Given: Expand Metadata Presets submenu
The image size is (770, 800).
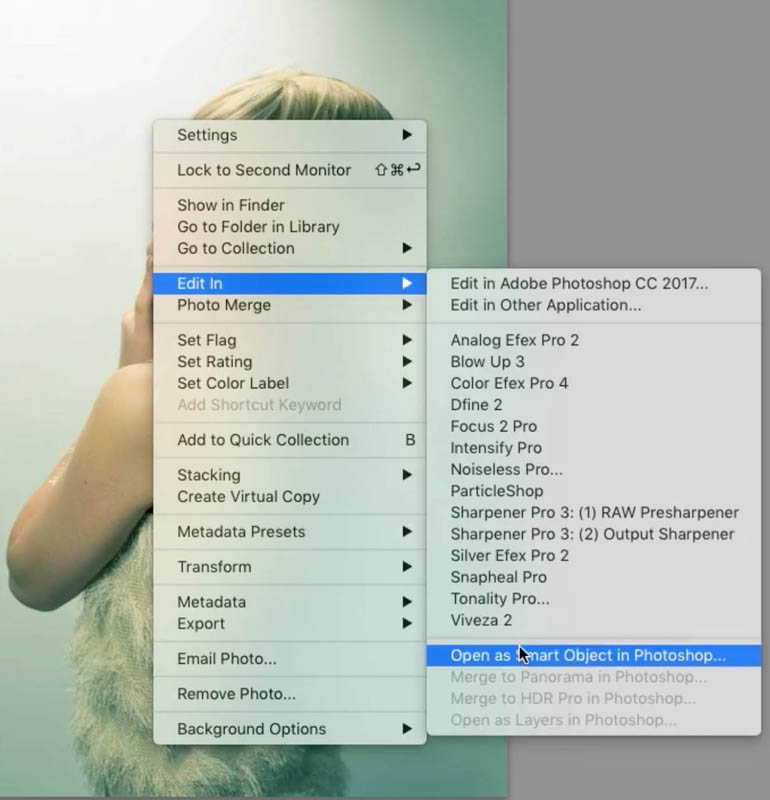Looking at the screenshot, I should pos(289,532).
